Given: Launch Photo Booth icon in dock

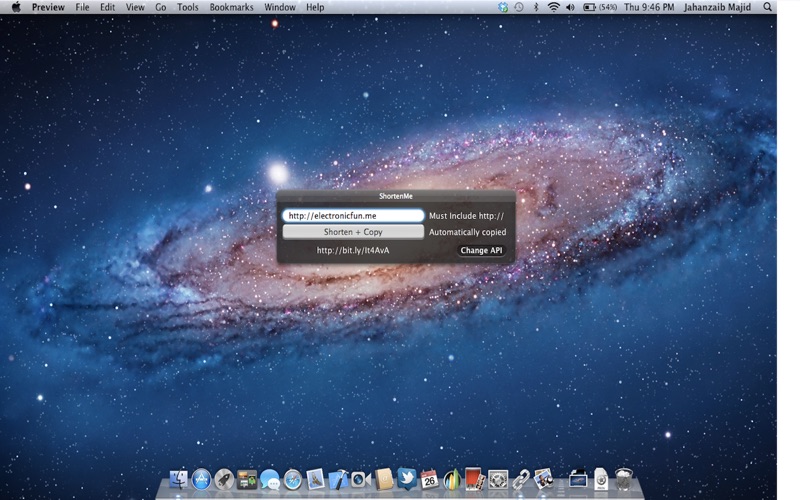Looking at the screenshot, I should (474, 479).
